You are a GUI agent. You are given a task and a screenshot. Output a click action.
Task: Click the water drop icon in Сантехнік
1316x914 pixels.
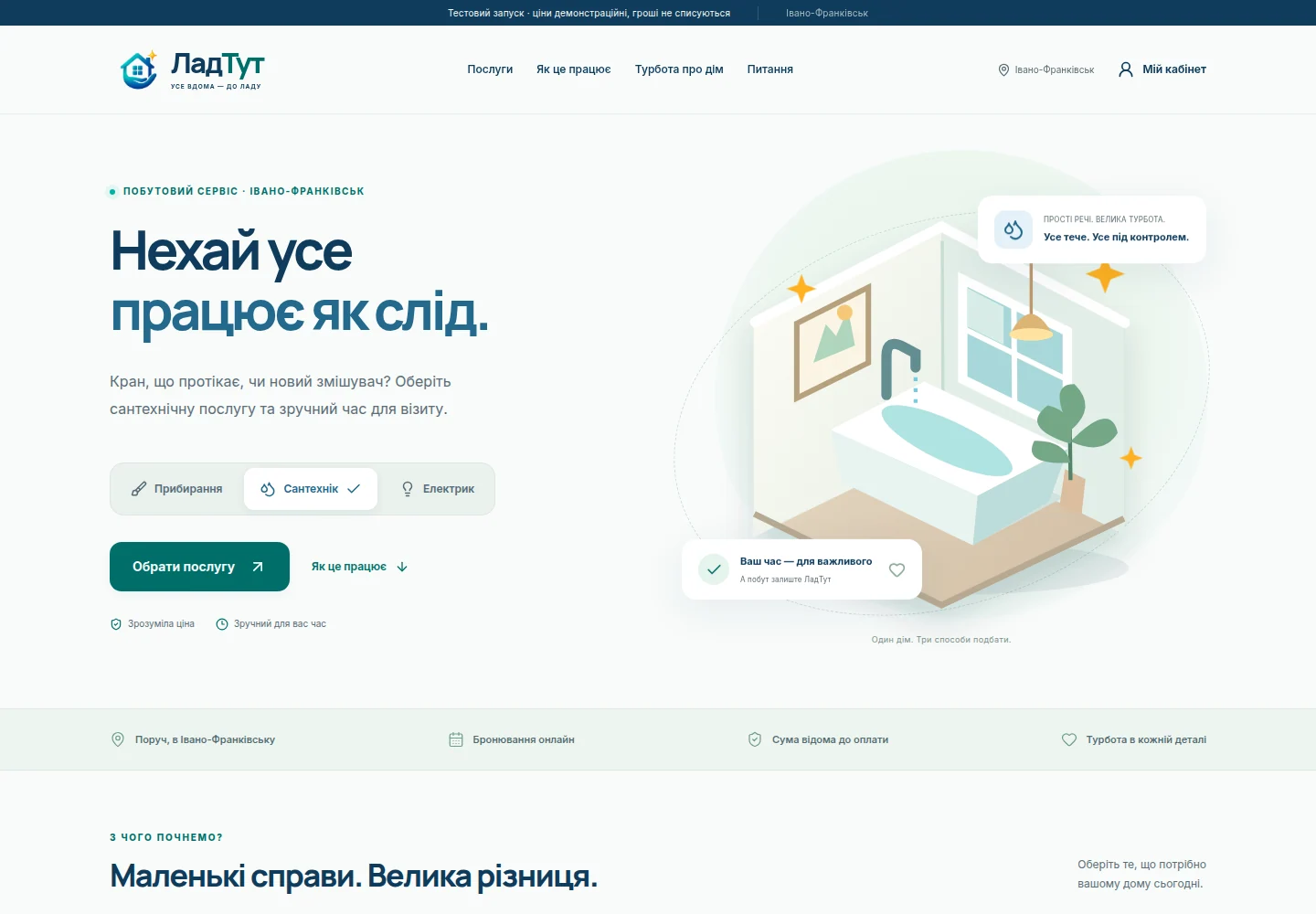pyautogui.click(x=268, y=489)
